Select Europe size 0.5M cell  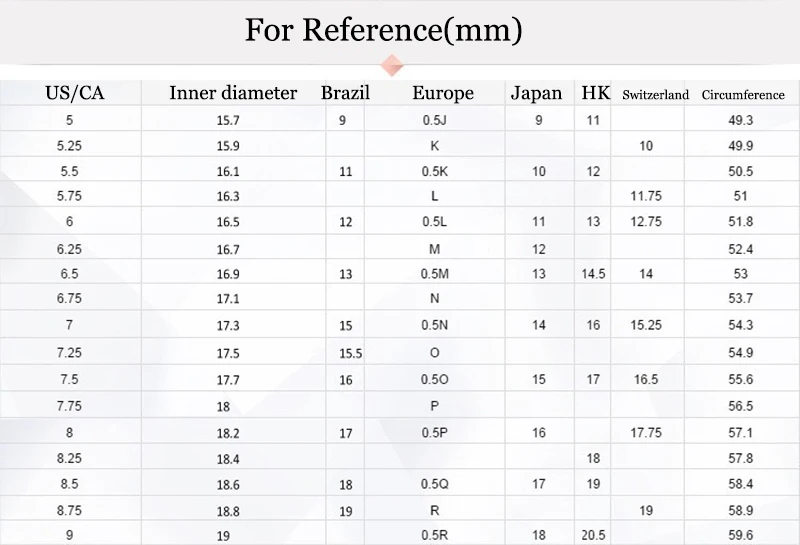coord(435,274)
